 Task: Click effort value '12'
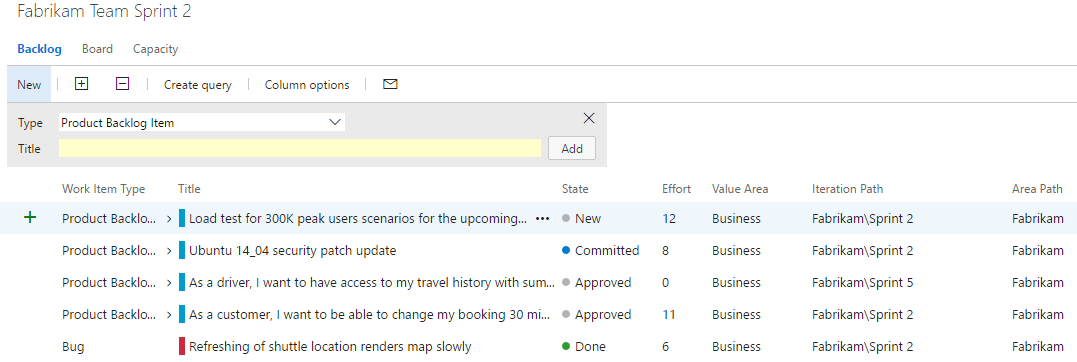(669, 218)
